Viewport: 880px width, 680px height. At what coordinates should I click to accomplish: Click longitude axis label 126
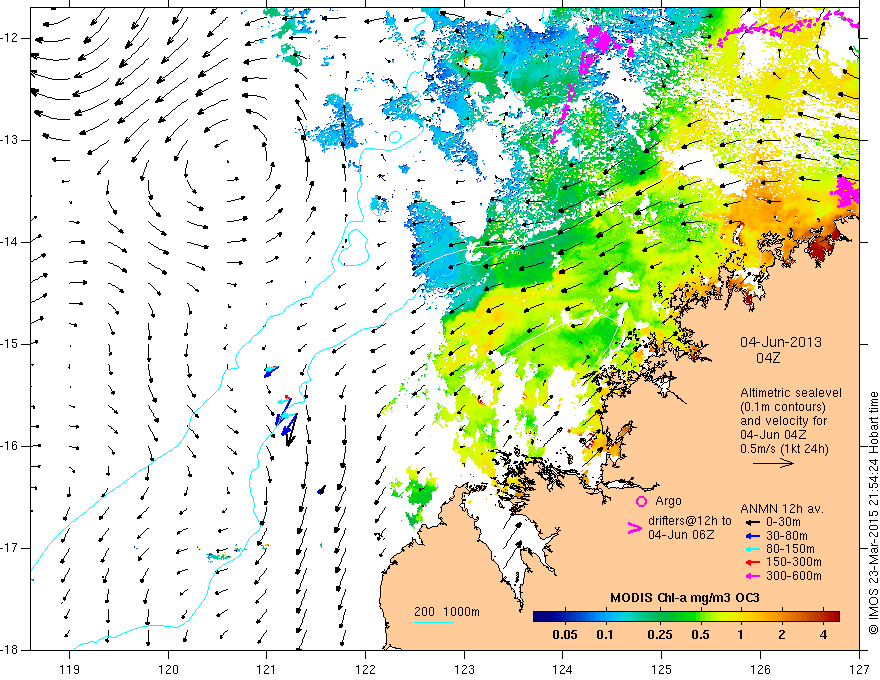pyautogui.click(x=760, y=669)
